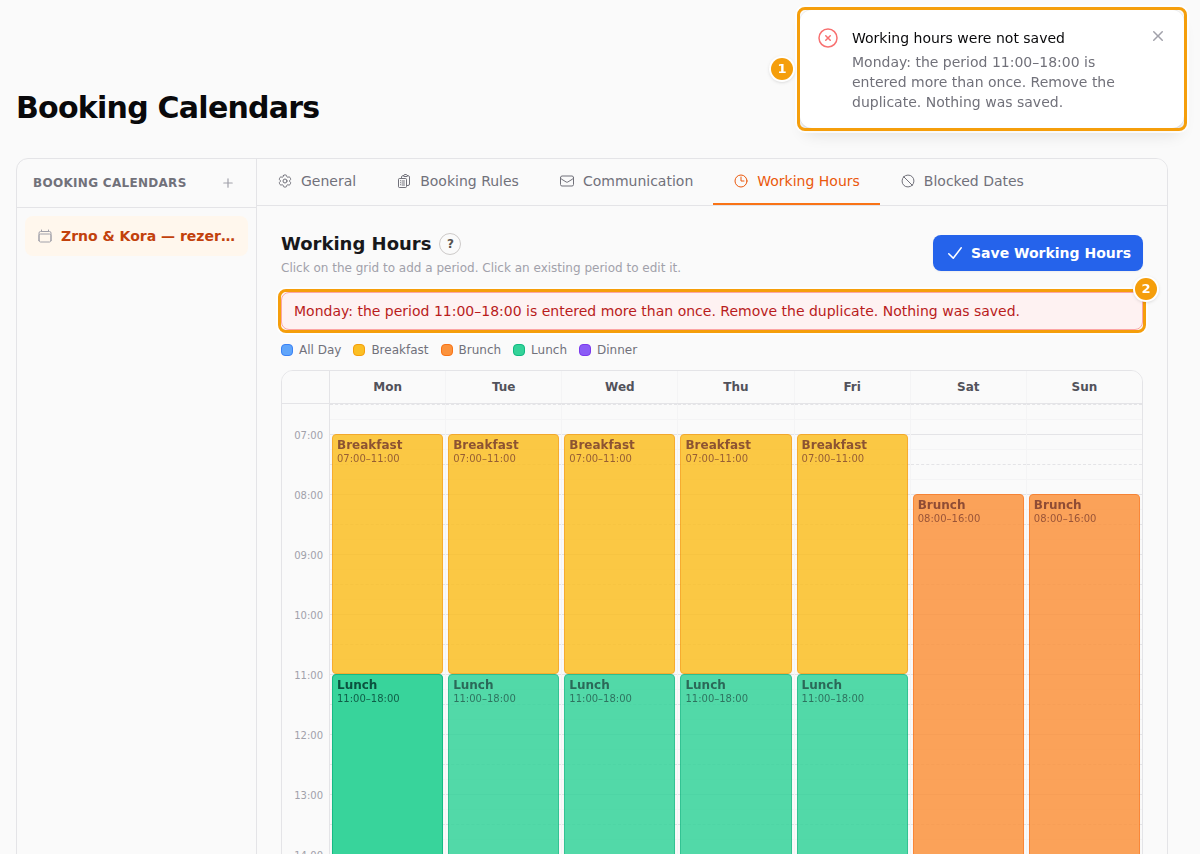This screenshot has width=1200, height=854.
Task: Click the Mon column header
Action: point(387,387)
